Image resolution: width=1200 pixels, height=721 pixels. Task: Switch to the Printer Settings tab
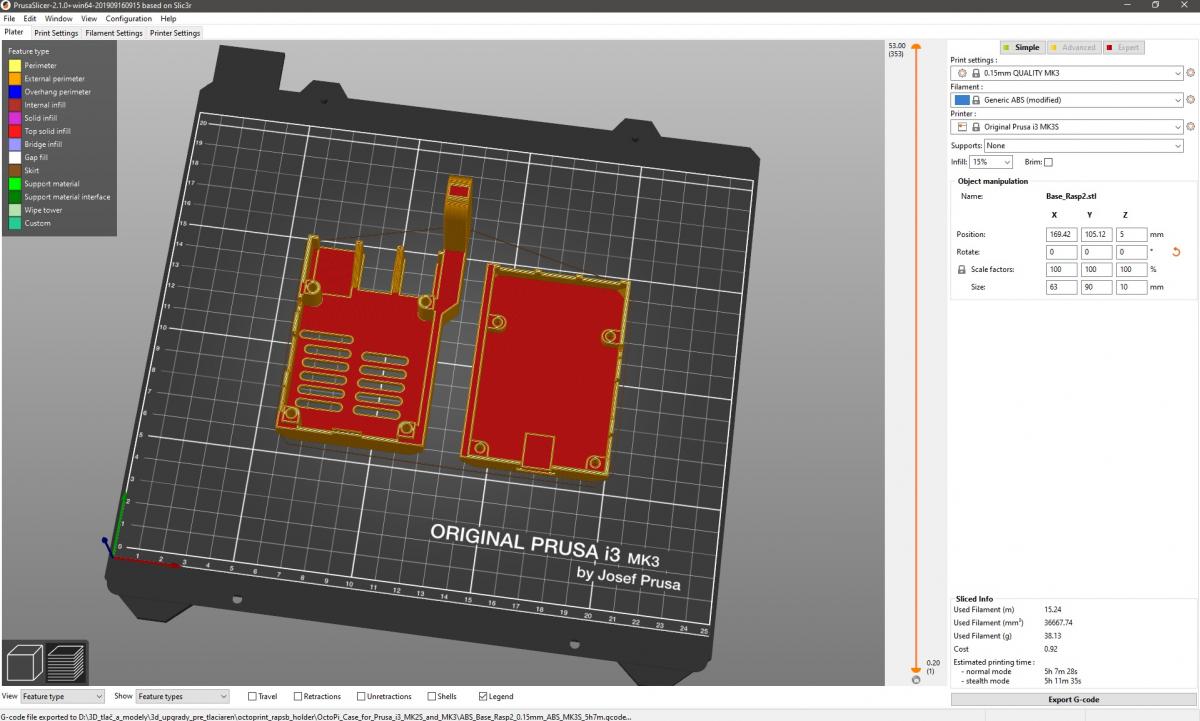click(175, 33)
